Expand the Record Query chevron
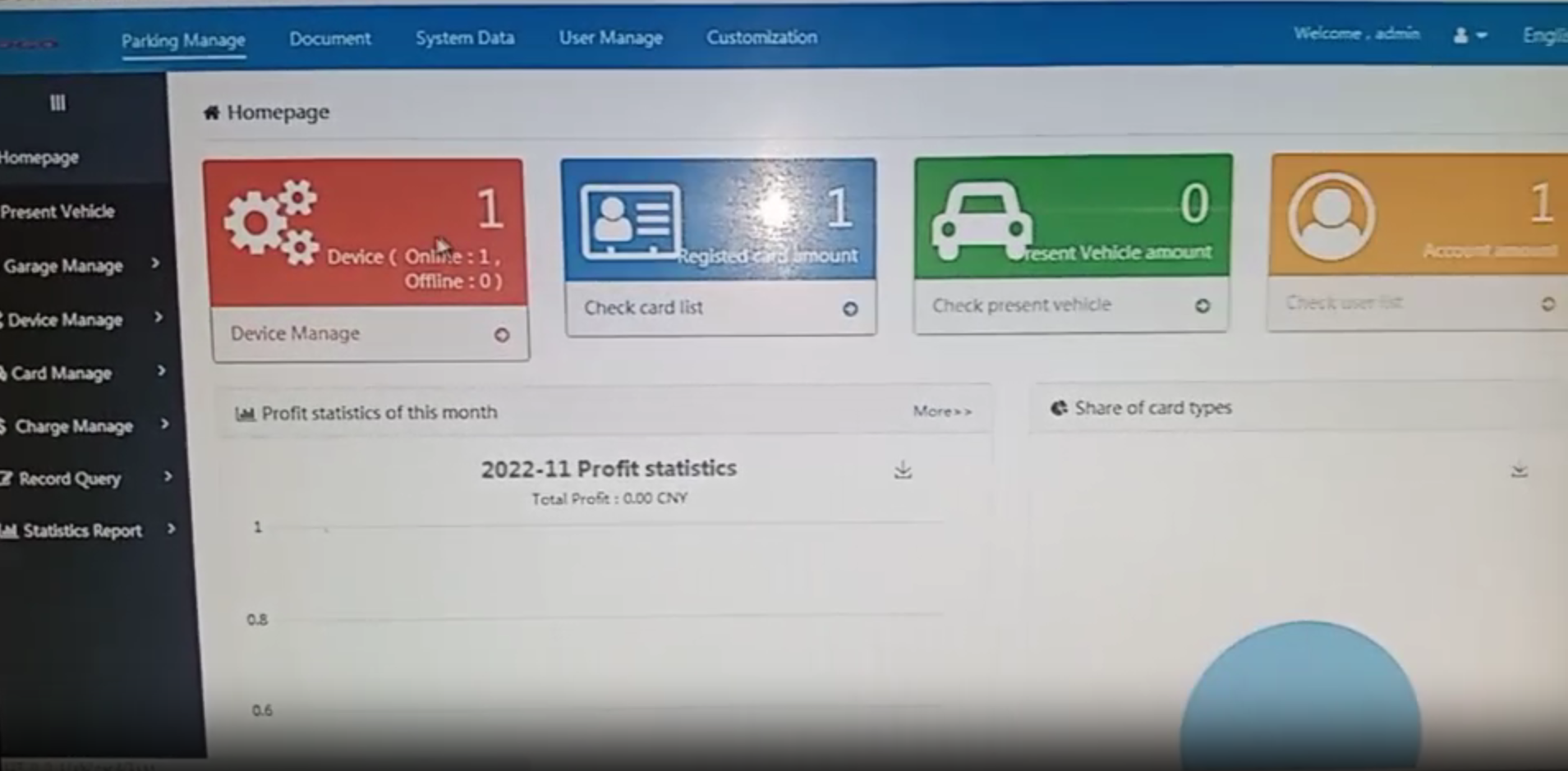Image resolution: width=1568 pixels, height=771 pixels. 168,476
